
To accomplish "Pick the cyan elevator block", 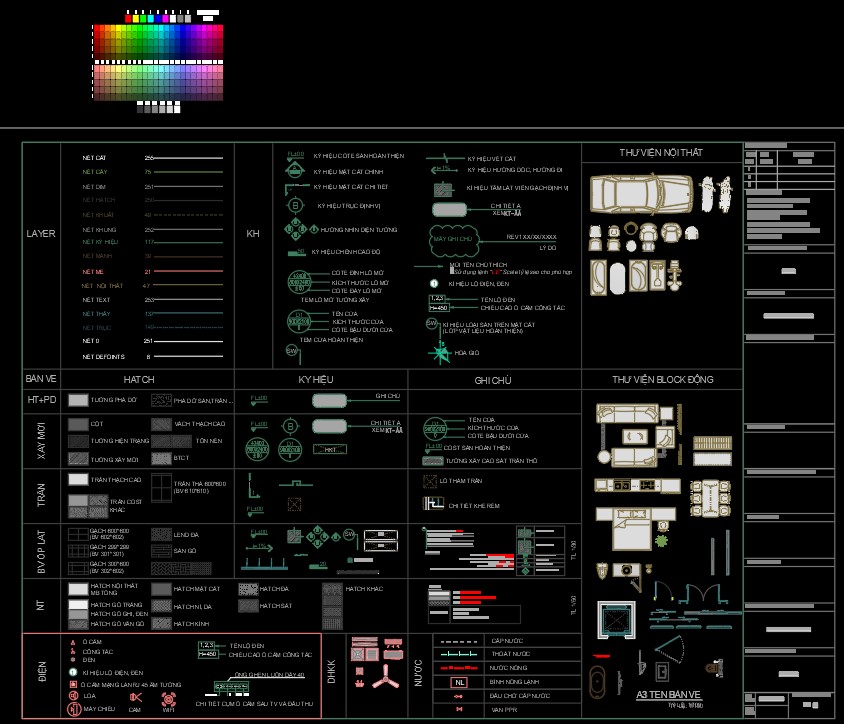I will (616, 620).
